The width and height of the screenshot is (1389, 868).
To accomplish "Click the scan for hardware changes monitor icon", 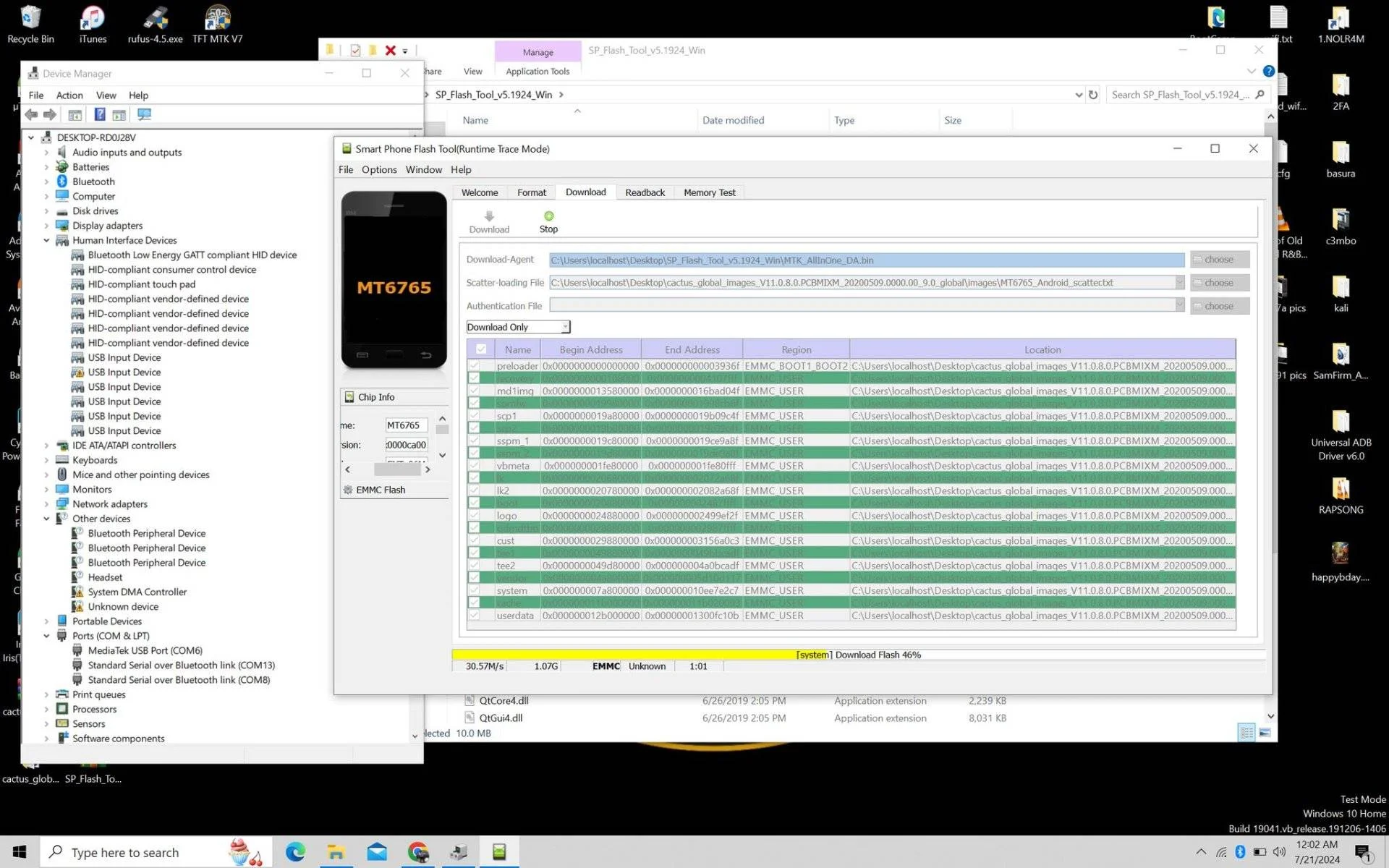I will [x=144, y=114].
